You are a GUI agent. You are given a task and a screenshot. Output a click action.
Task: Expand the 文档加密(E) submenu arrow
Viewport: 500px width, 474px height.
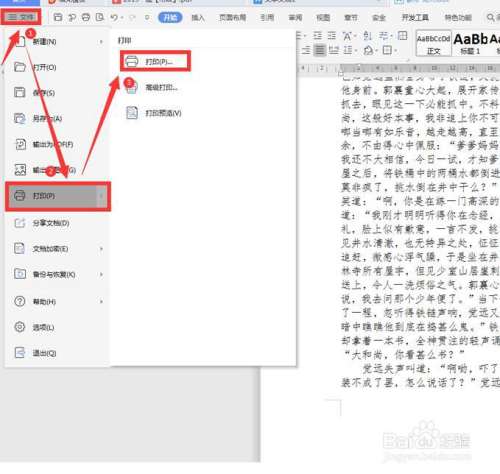[101, 249]
